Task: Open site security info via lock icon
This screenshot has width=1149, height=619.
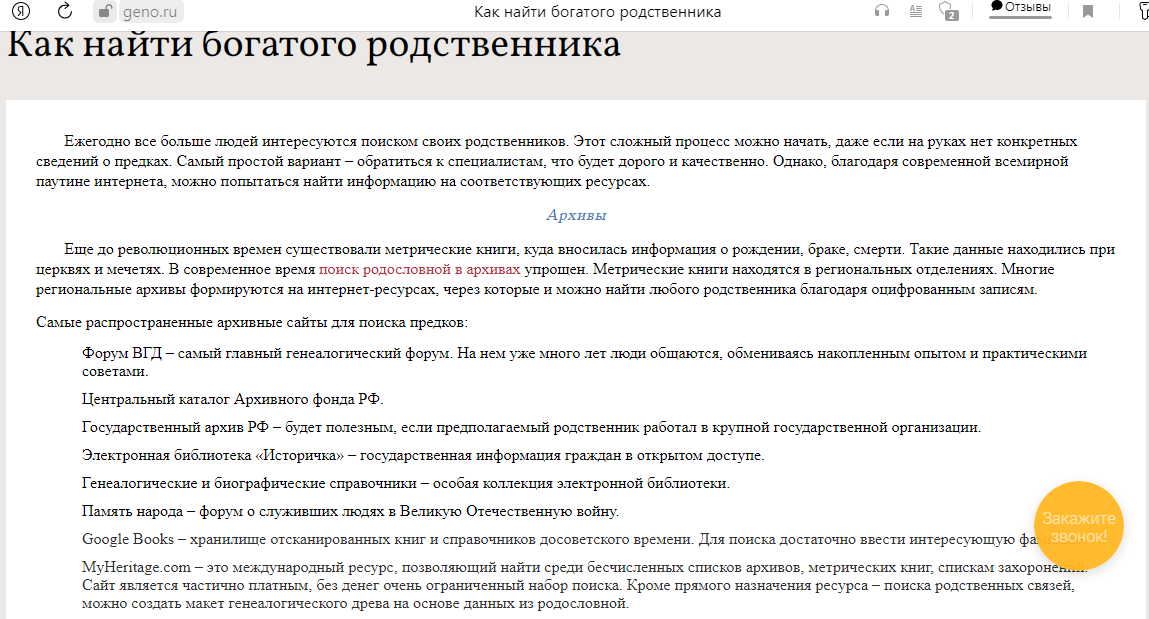Action: (x=106, y=11)
